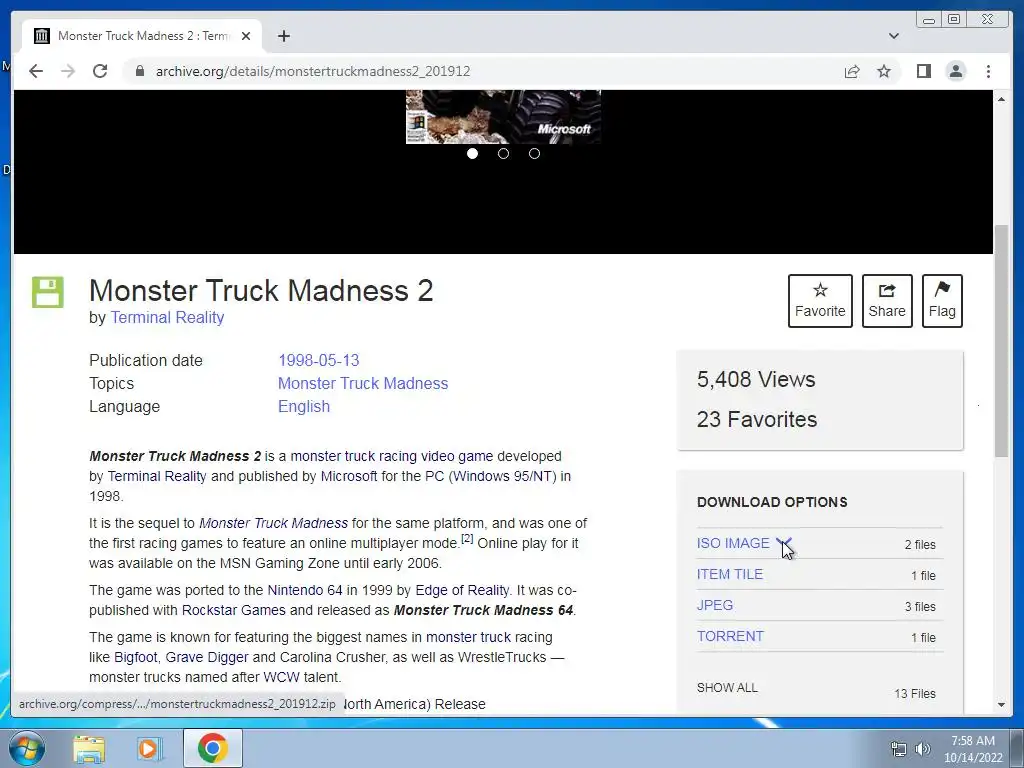
Task: Go back with browser back arrow
Action: click(36, 71)
